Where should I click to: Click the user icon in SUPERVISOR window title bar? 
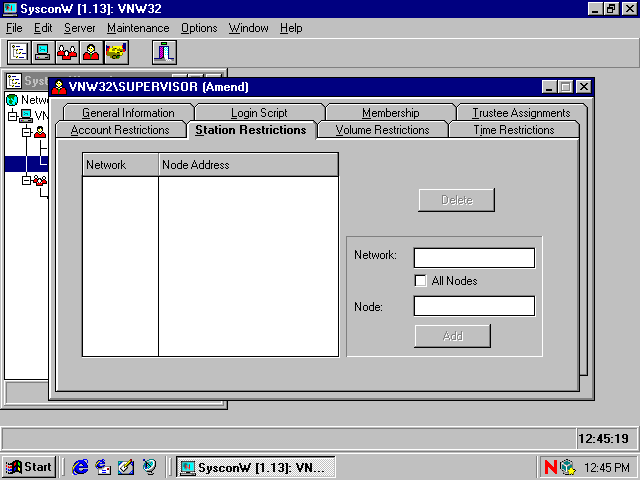59,87
